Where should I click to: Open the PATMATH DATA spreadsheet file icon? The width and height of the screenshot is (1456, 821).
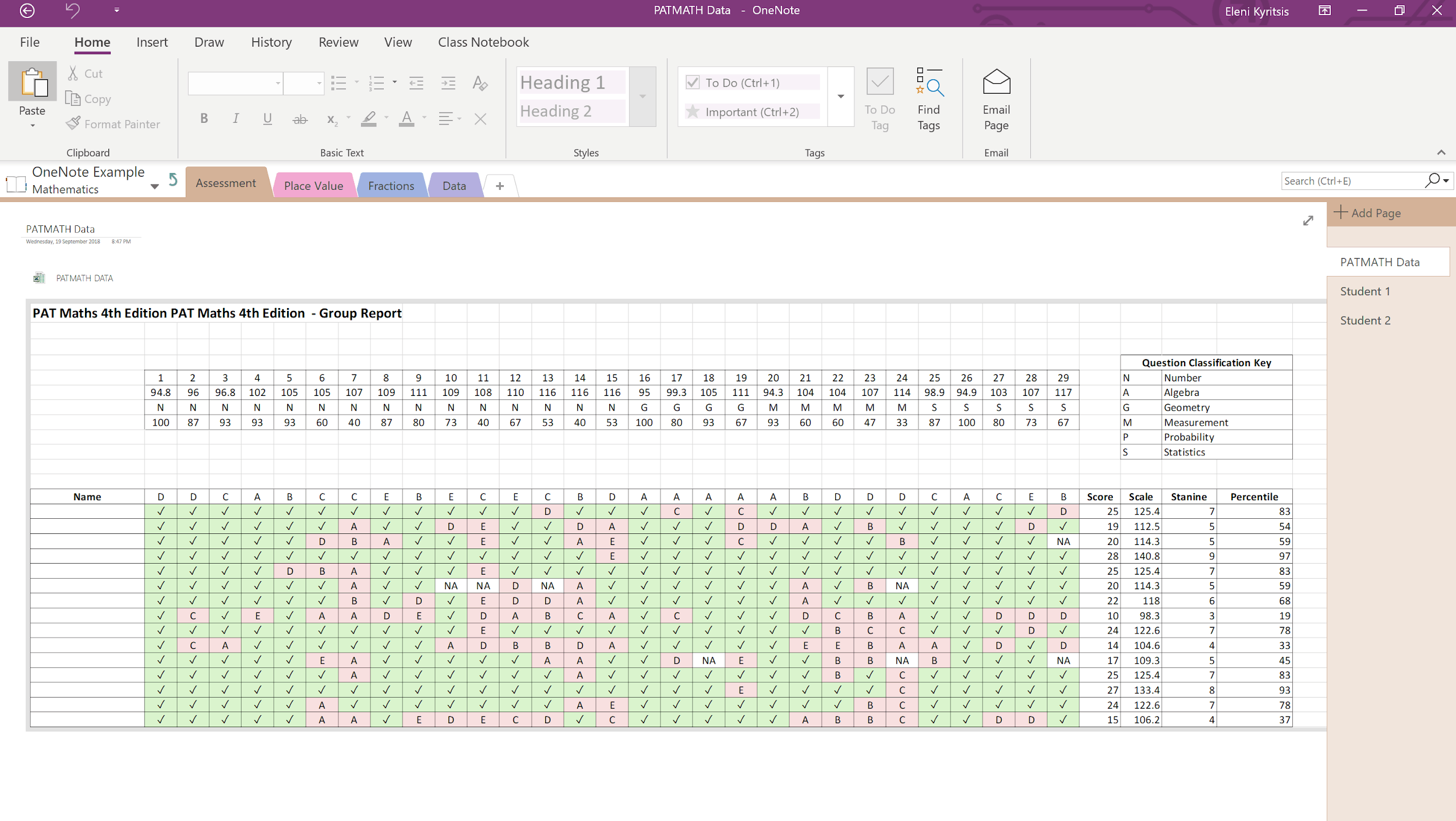click(39, 278)
